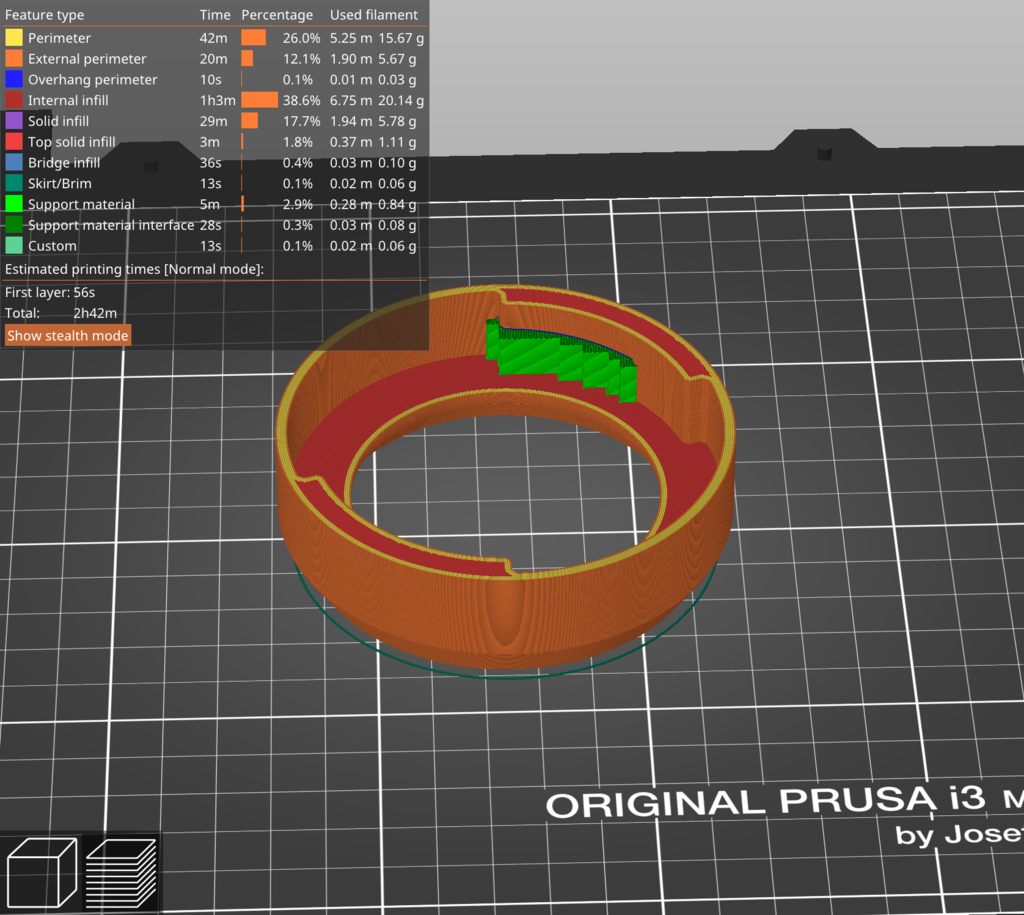
Task: Hide the Custom feature type
Action: [52, 246]
